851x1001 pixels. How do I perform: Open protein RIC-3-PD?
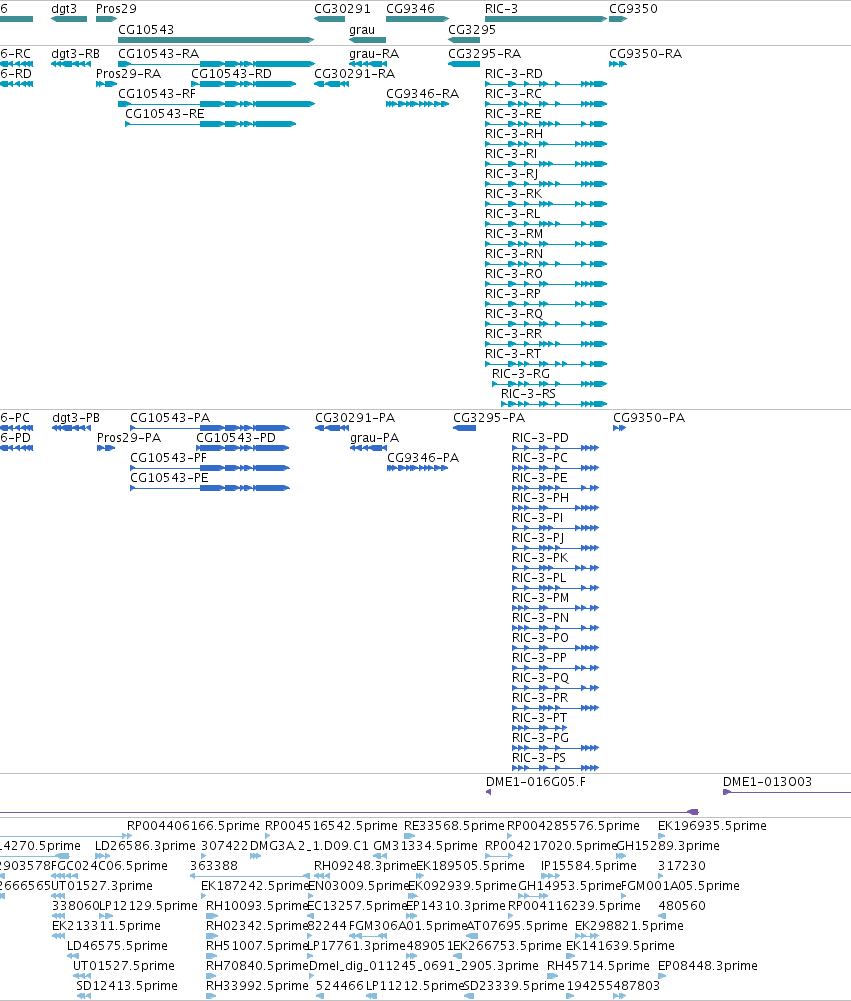tap(555, 448)
